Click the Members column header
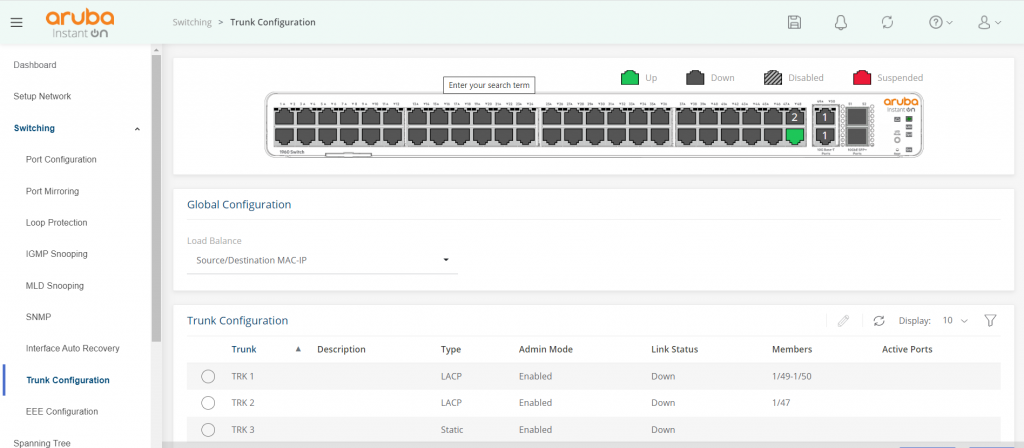The image size is (1024, 448). [x=792, y=349]
